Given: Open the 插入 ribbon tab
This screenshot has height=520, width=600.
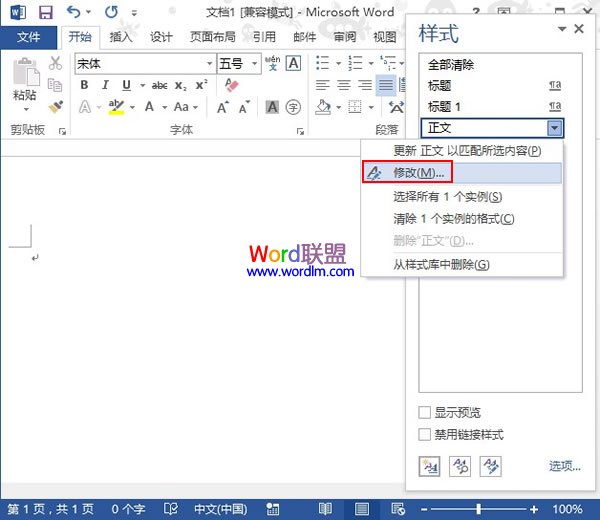Looking at the screenshot, I should pyautogui.click(x=121, y=37).
